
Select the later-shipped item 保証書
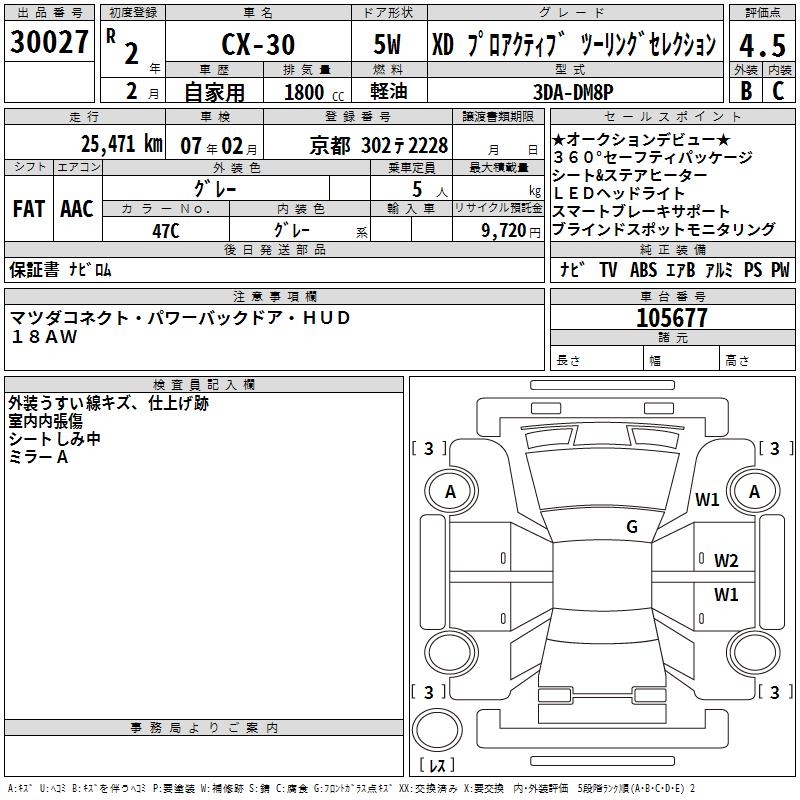pyautogui.click(x=34, y=270)
